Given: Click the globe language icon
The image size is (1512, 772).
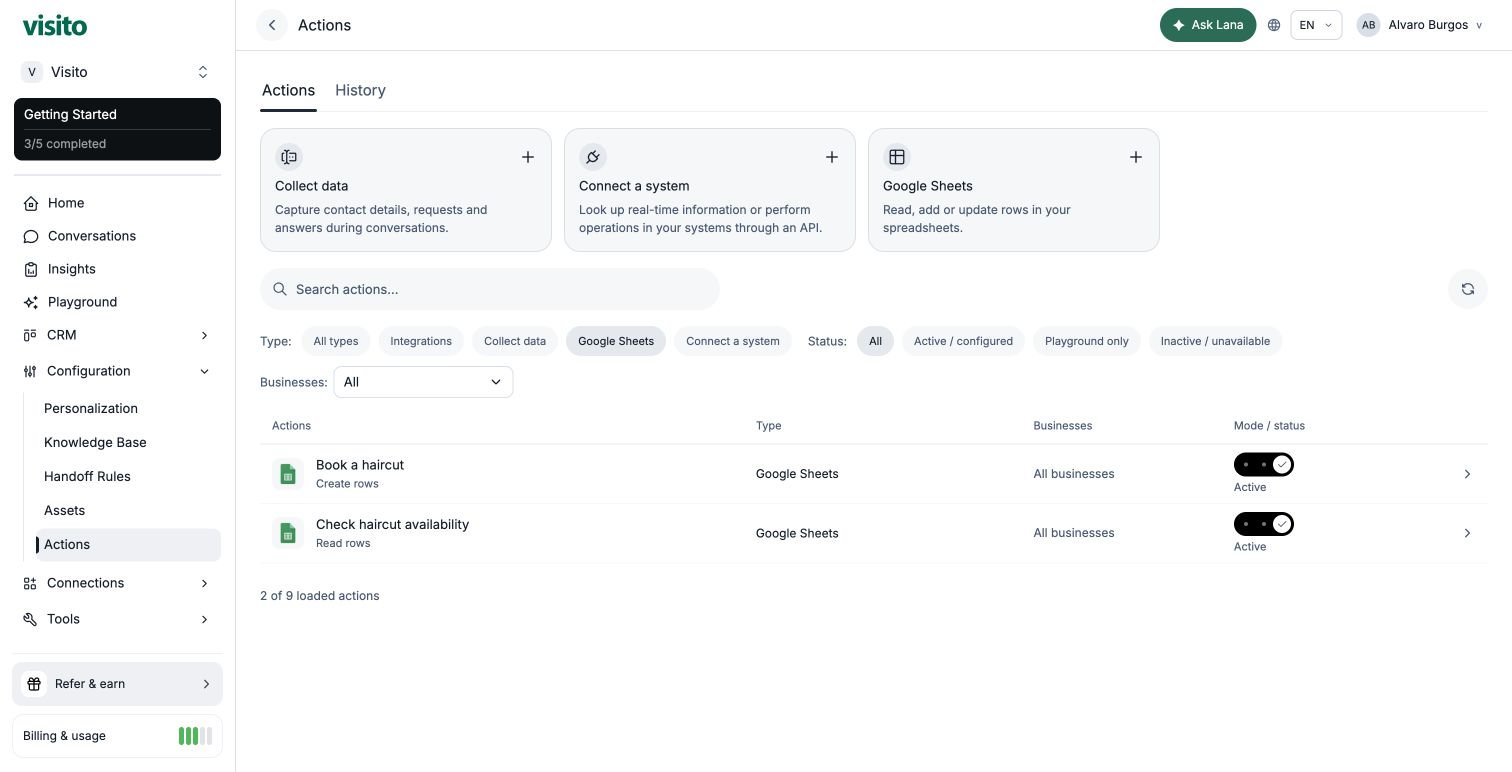Looking at the screenshot, I should click(1274, 25).
